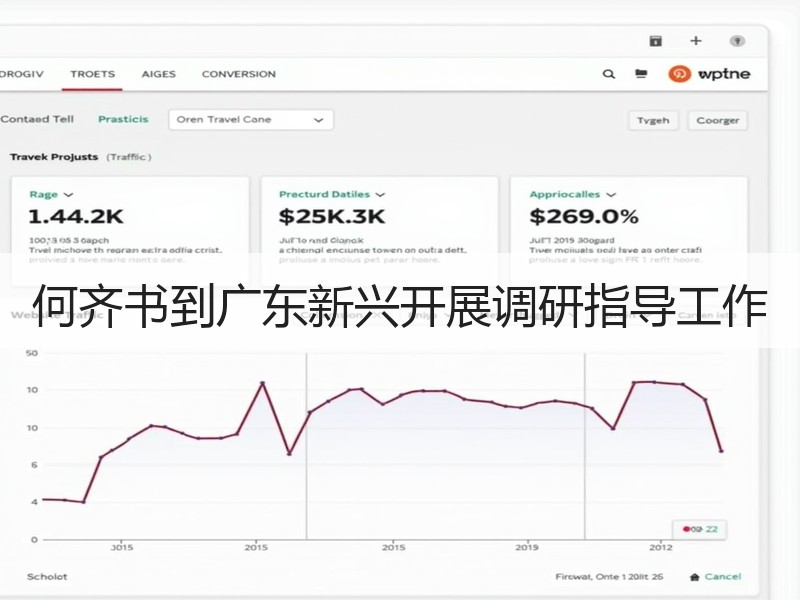Screen dimensions: 800x600
Task: Click the 1.44.2K value
Action: pos(76,216)
